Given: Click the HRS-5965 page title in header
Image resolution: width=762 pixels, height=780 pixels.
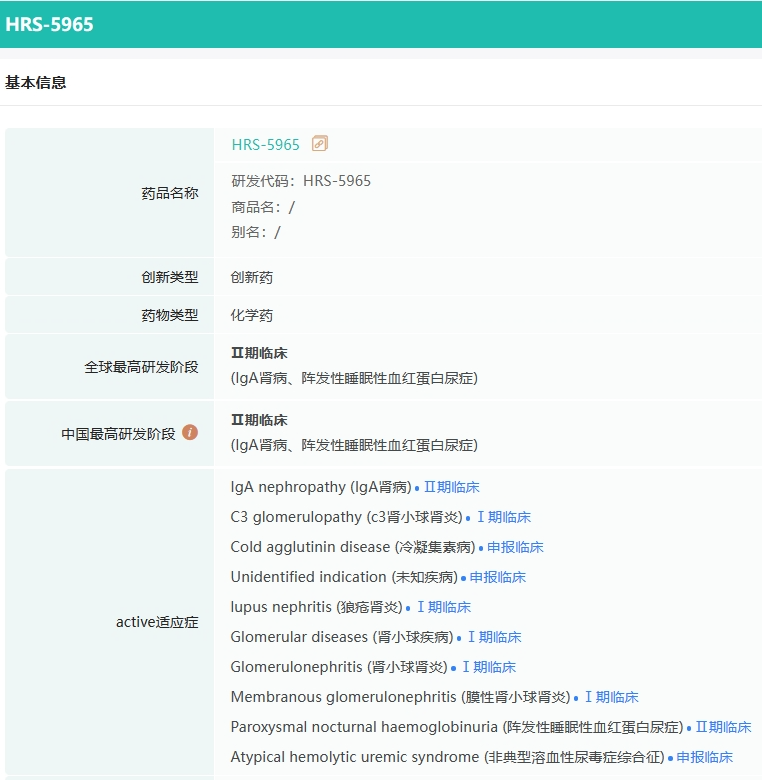Looking at the screenshot, I should click(49, 24).
